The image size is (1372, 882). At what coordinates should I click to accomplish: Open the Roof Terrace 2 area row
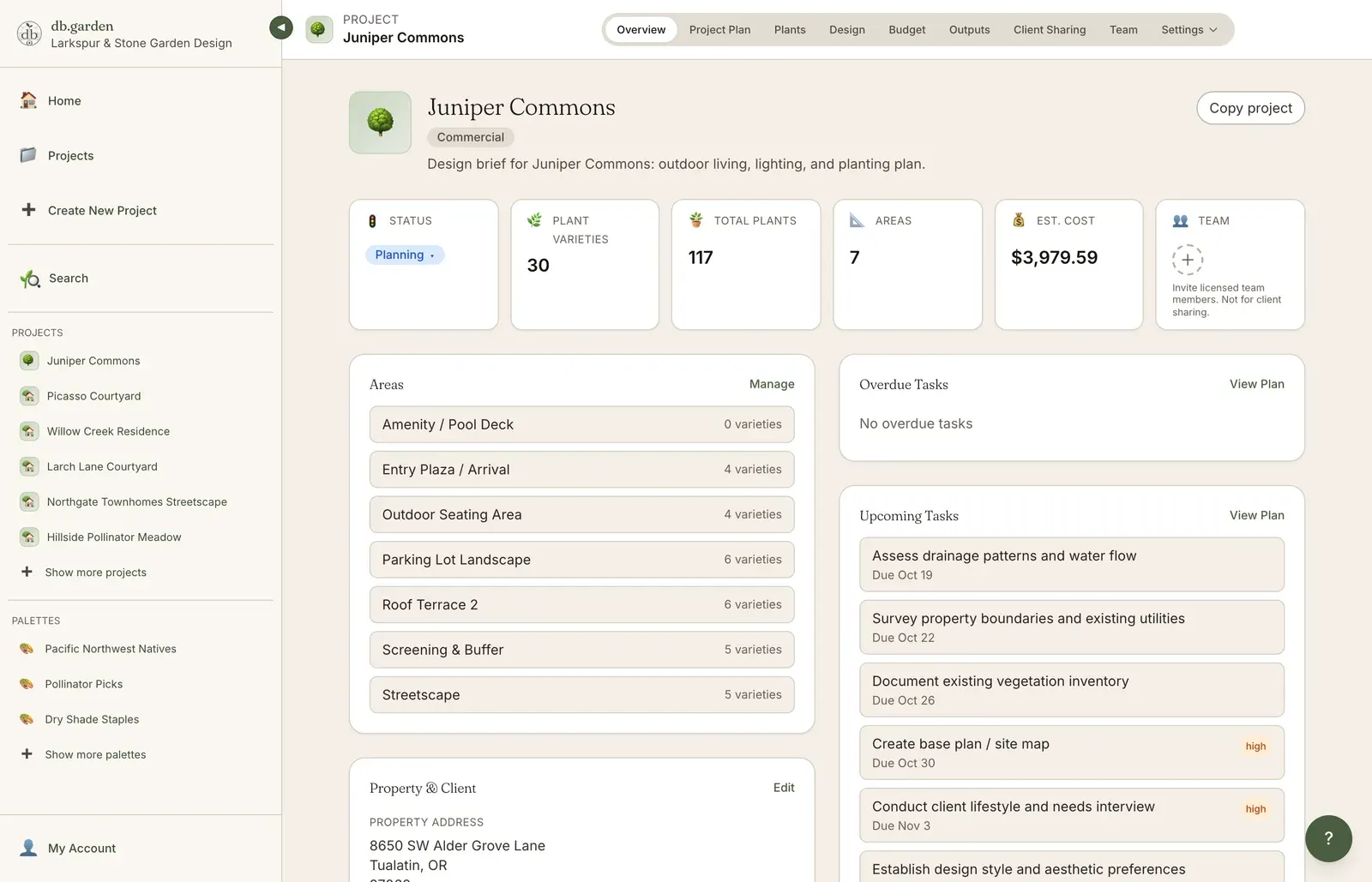(581, 604)
